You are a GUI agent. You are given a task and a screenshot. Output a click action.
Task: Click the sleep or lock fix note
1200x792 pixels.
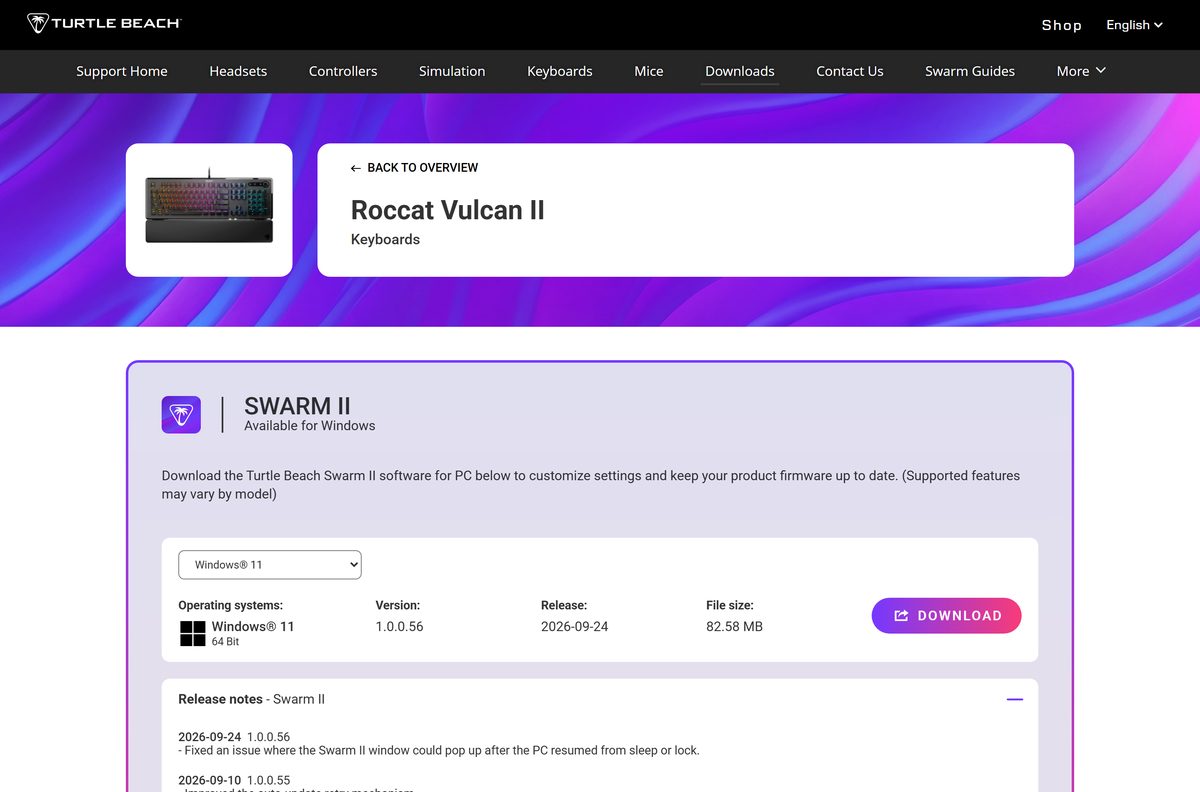[x=439, y=751]
